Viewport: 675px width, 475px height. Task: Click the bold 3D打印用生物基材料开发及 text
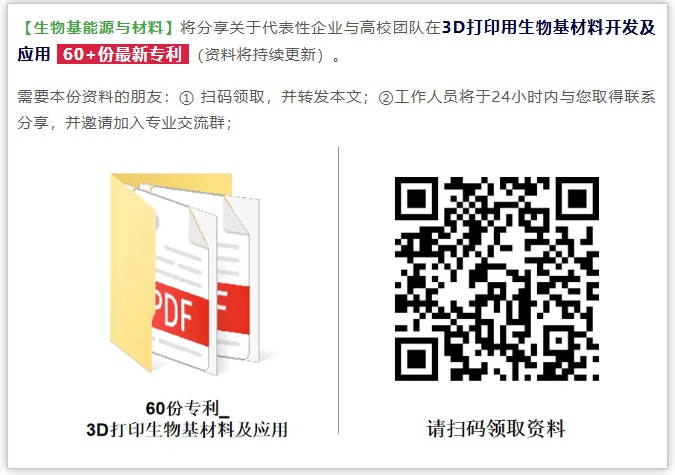click(x=549, y=28)
